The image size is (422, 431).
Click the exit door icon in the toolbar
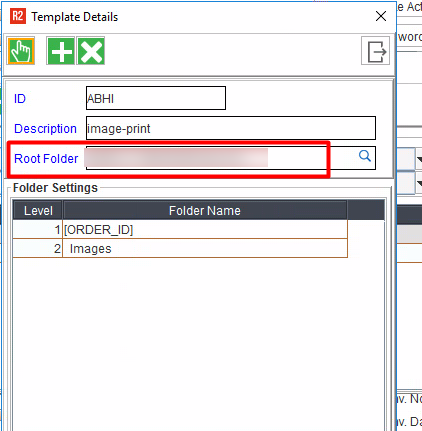pyautogui.click(x=376, y=51)
